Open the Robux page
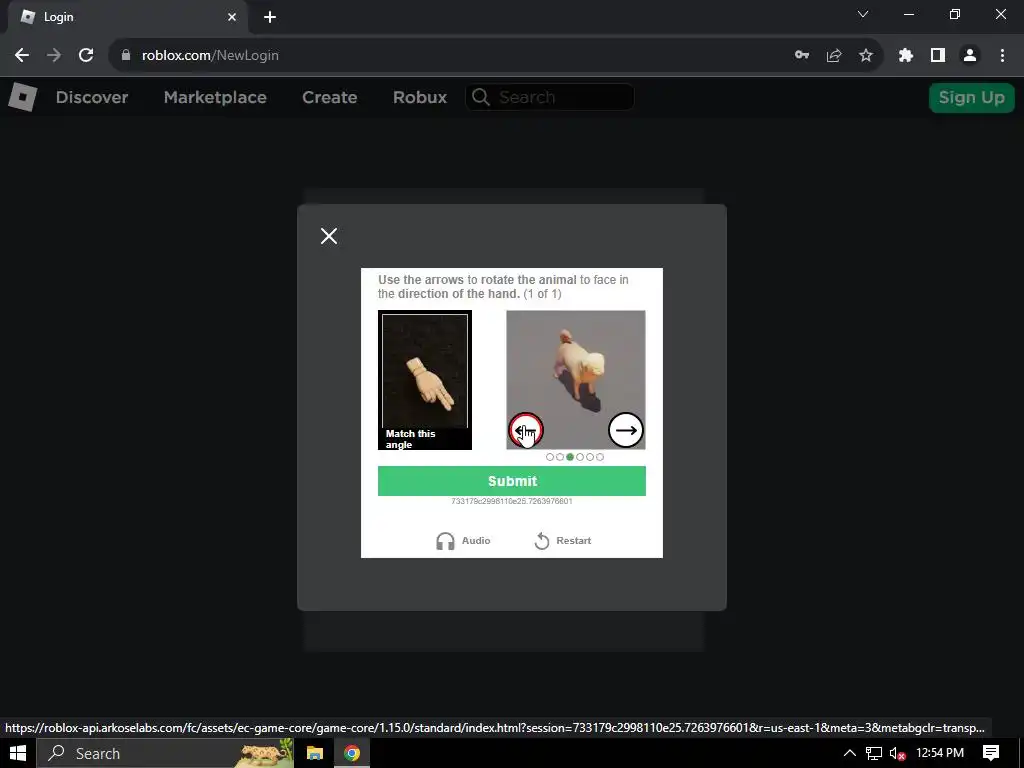This screenshot has width=1024, height=768. [x=420, y=97]
